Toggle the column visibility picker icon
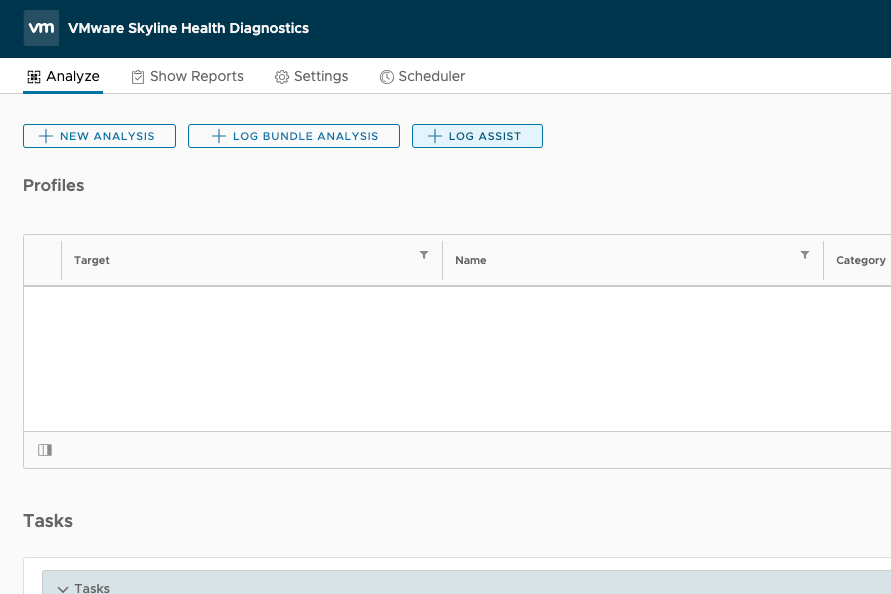The height and width of the screenshot is (594, 891). [45, 450]
